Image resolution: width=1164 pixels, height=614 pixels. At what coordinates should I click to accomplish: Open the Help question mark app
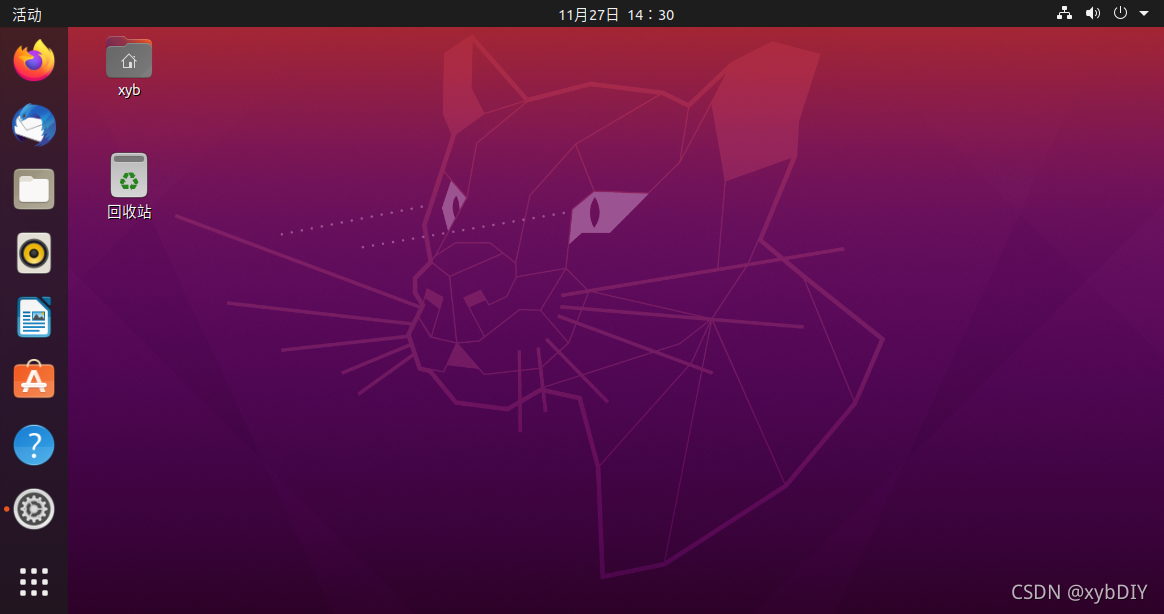click(34, 445)
